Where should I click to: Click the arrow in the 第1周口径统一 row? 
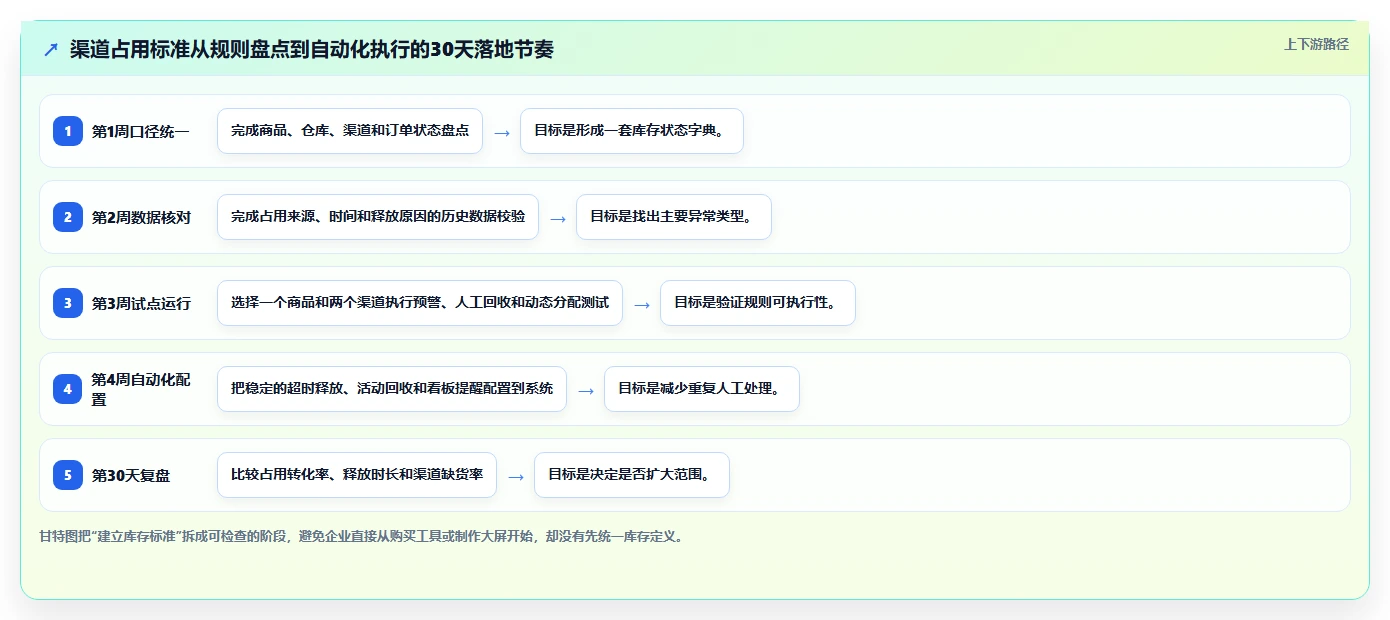(502, 132)
